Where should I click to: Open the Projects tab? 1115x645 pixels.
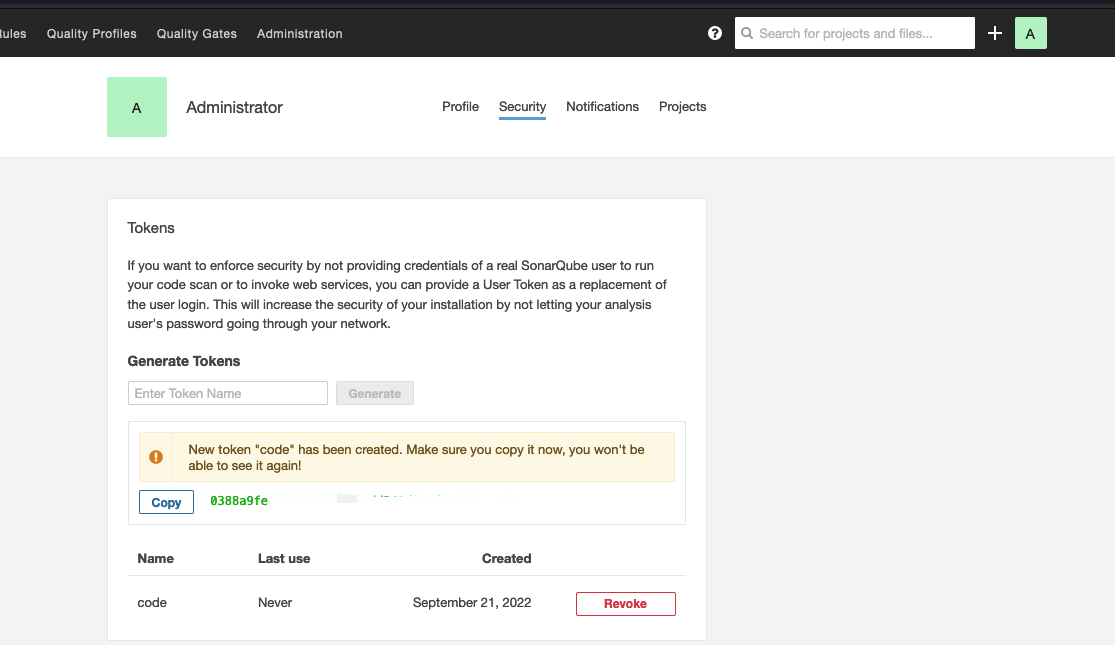682,106
